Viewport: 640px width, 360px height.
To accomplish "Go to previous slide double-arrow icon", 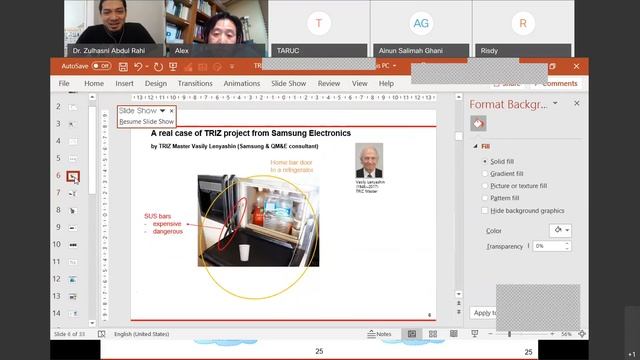I will coord(459,303).
